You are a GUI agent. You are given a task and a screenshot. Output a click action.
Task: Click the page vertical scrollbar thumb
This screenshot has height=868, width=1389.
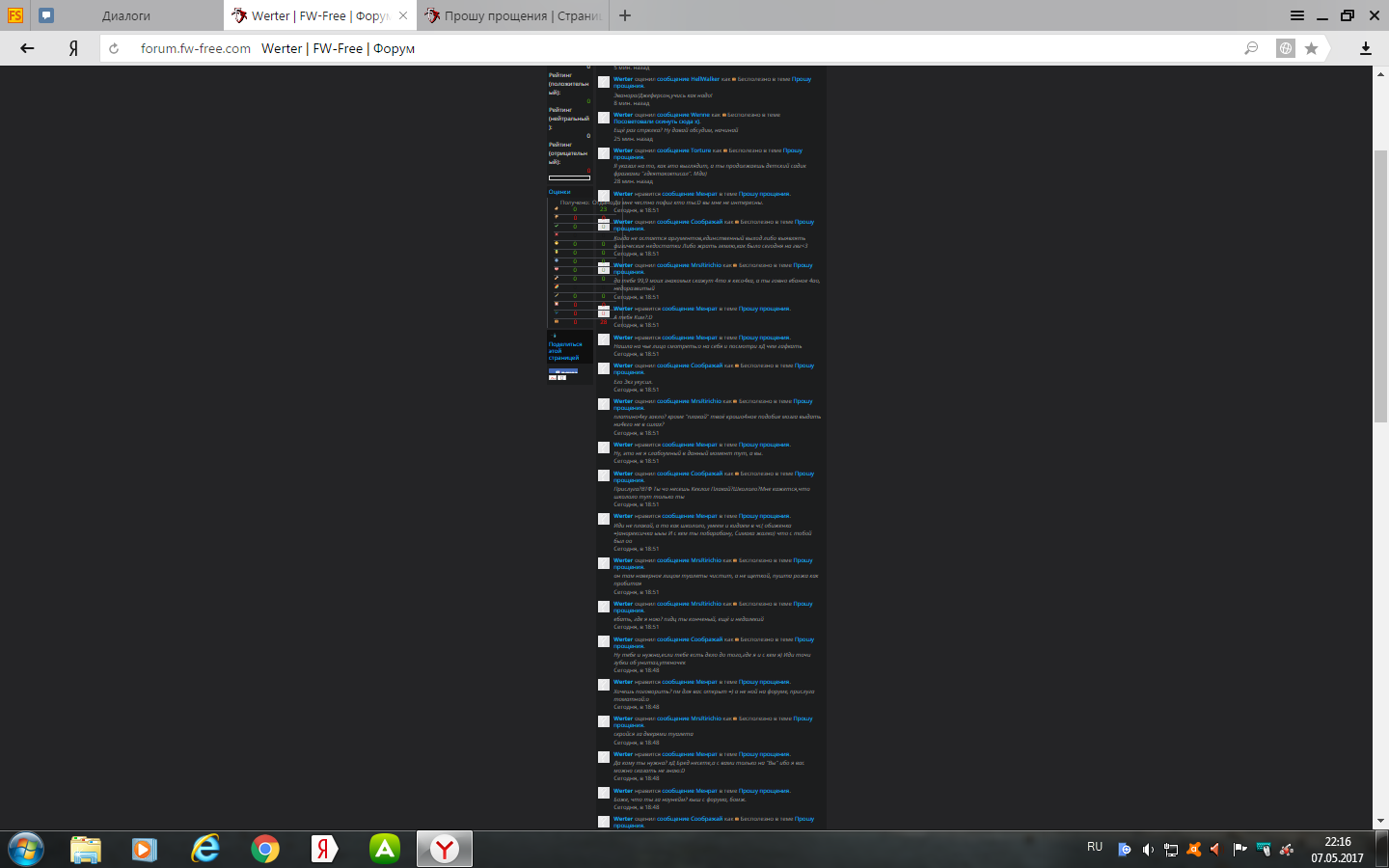1380,285
